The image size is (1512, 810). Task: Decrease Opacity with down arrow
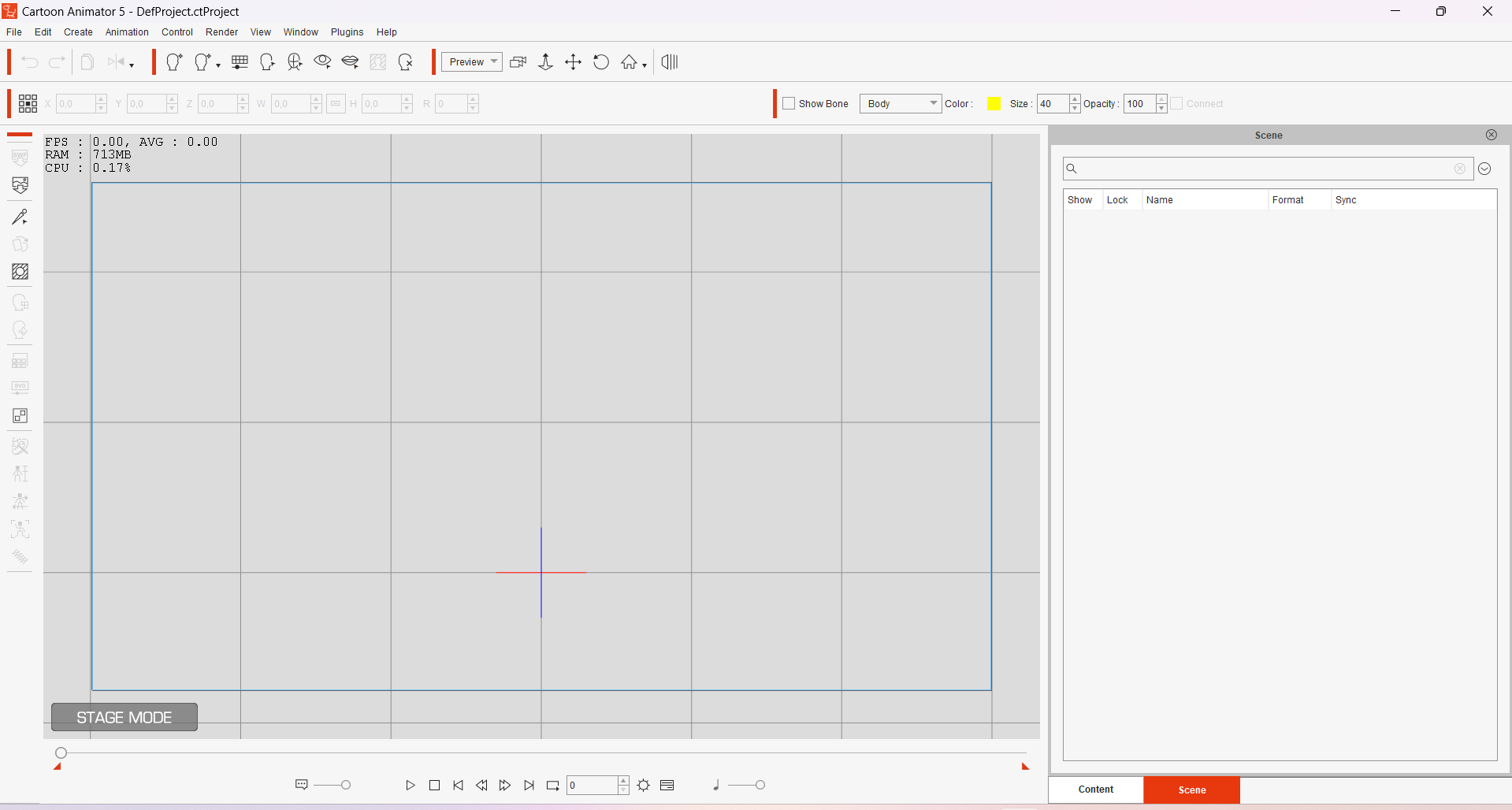tap(1161, 108)
